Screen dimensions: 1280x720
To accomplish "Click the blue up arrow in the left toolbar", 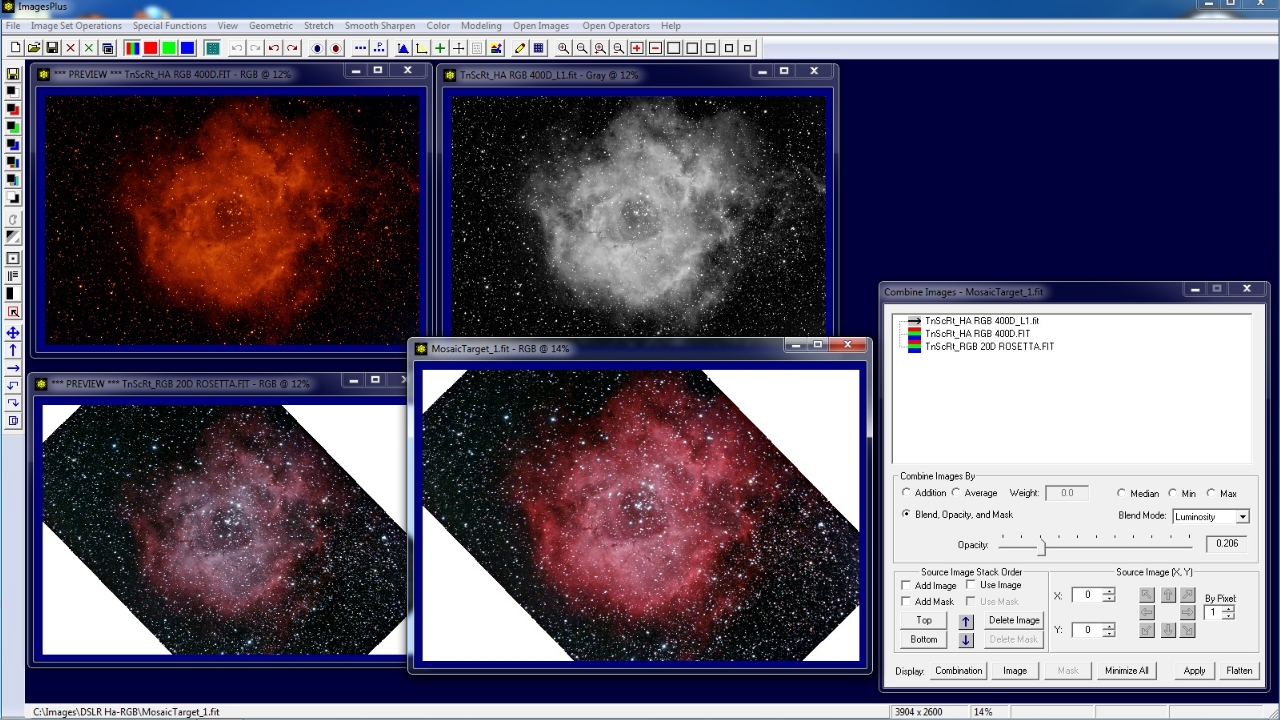I will coord(13,350).
